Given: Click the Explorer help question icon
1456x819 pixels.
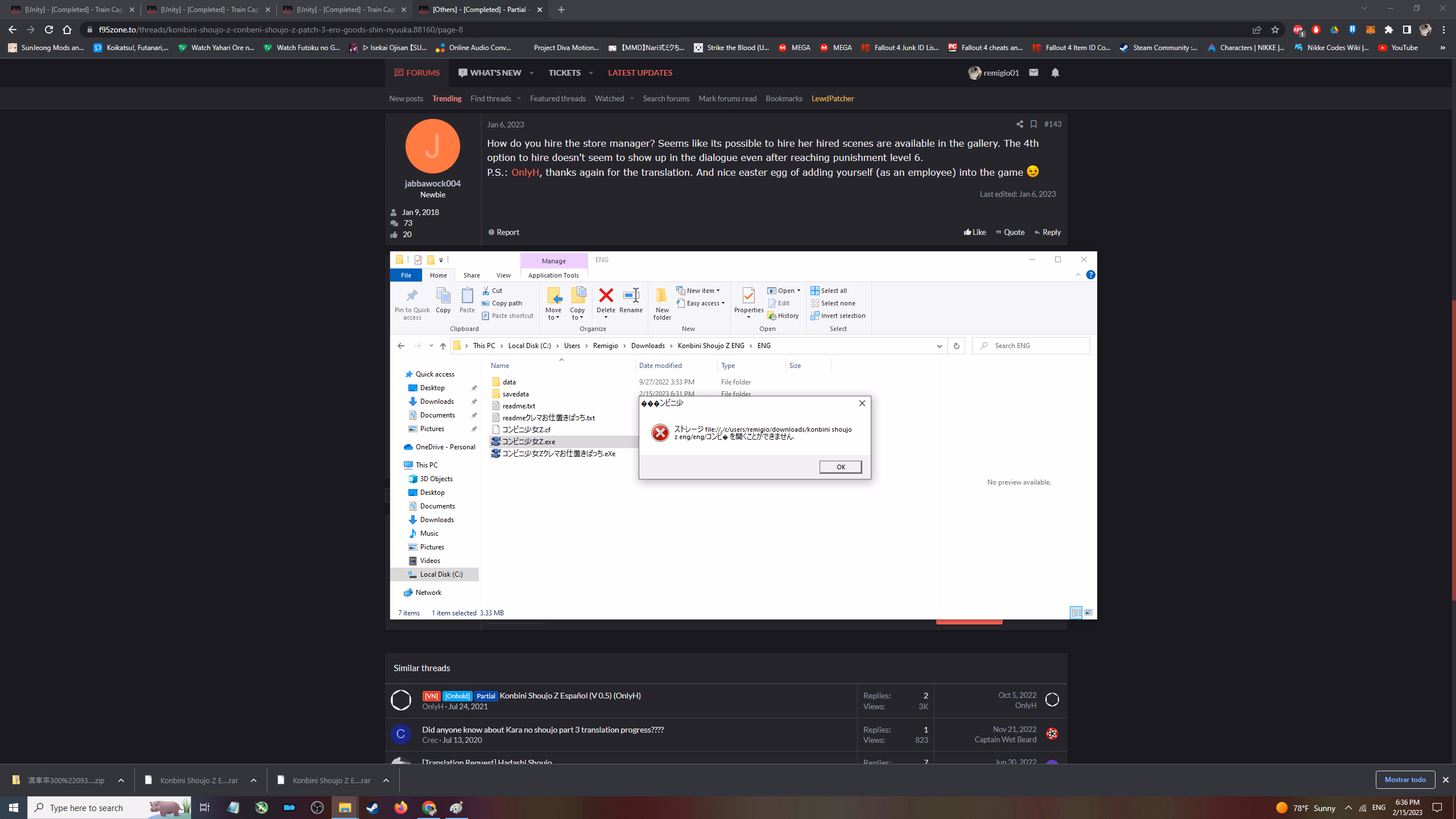Looking at the screenshot, I should click(x=1090, y=275).
